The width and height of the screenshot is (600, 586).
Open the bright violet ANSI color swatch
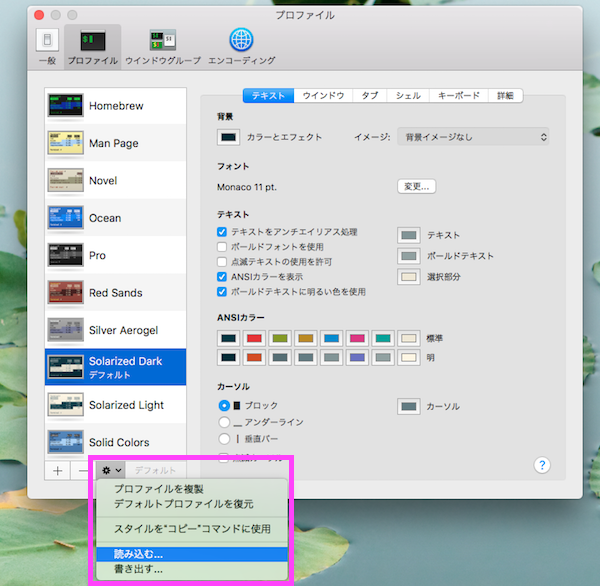click(357, 357)
